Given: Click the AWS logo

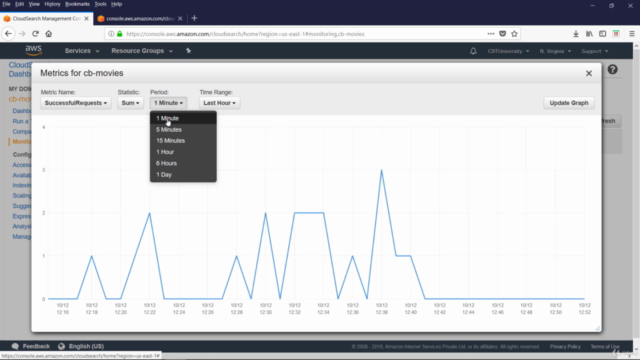Looking at the screenshot, I should point(33,51).
